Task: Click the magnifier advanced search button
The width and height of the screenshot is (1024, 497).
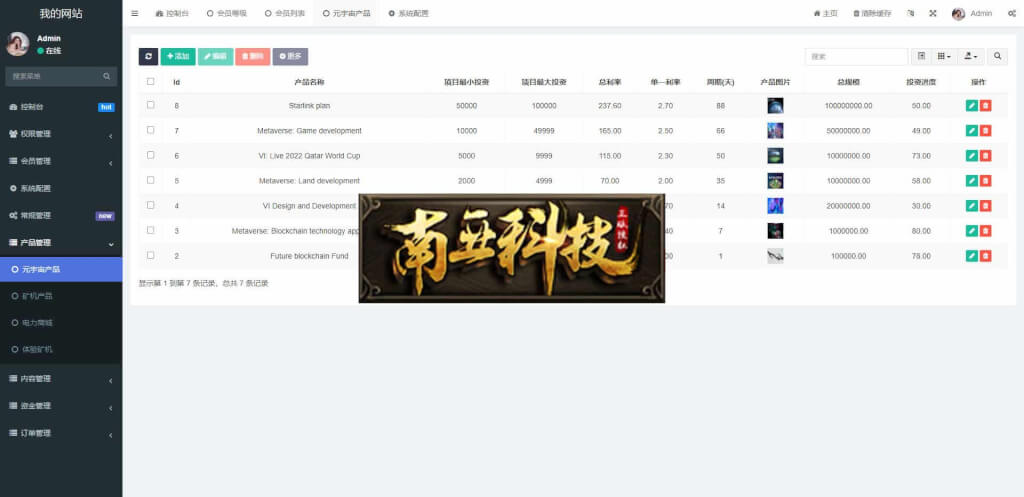Action: point(997,57)
